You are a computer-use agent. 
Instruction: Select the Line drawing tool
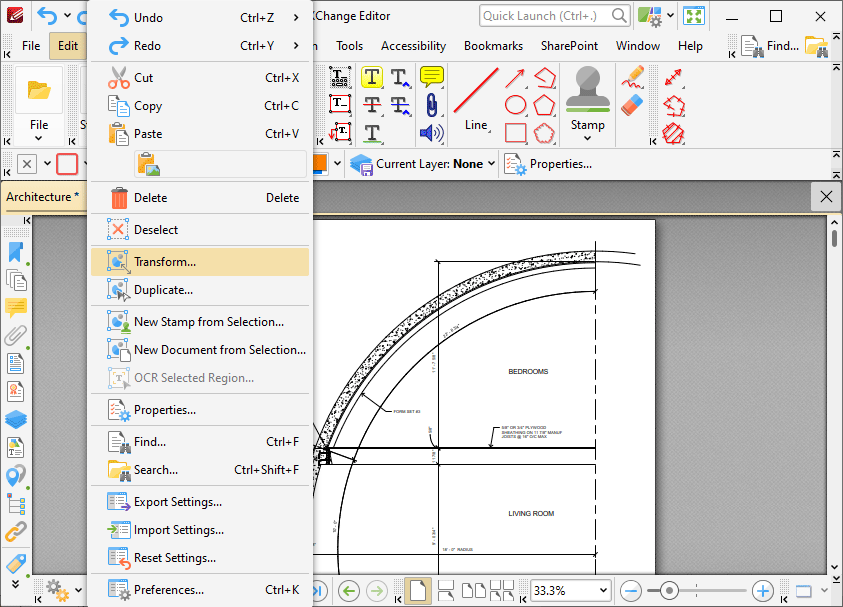point(476,99)
